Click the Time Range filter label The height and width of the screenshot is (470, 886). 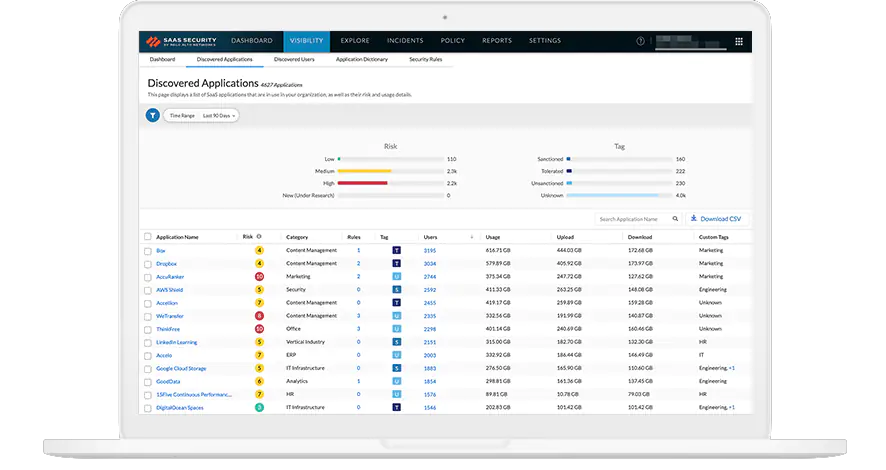click(182, 116)
